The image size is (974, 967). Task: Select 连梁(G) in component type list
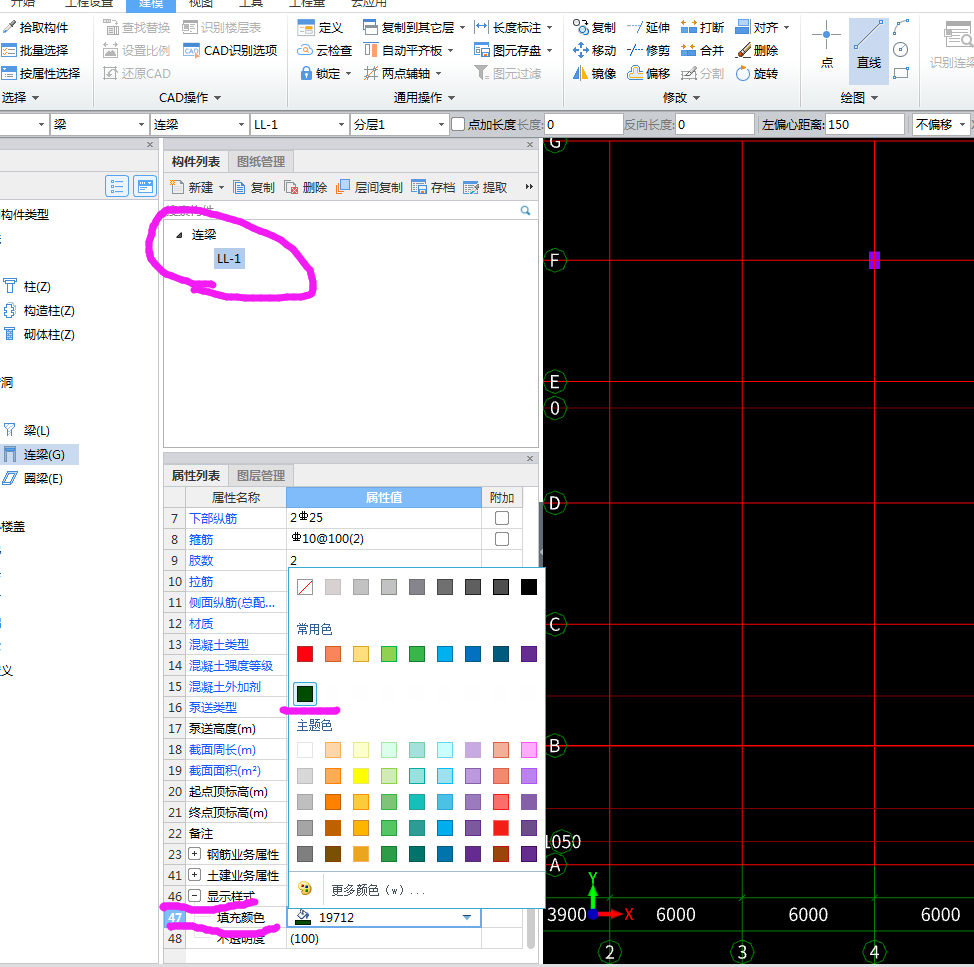click(40, 455)
